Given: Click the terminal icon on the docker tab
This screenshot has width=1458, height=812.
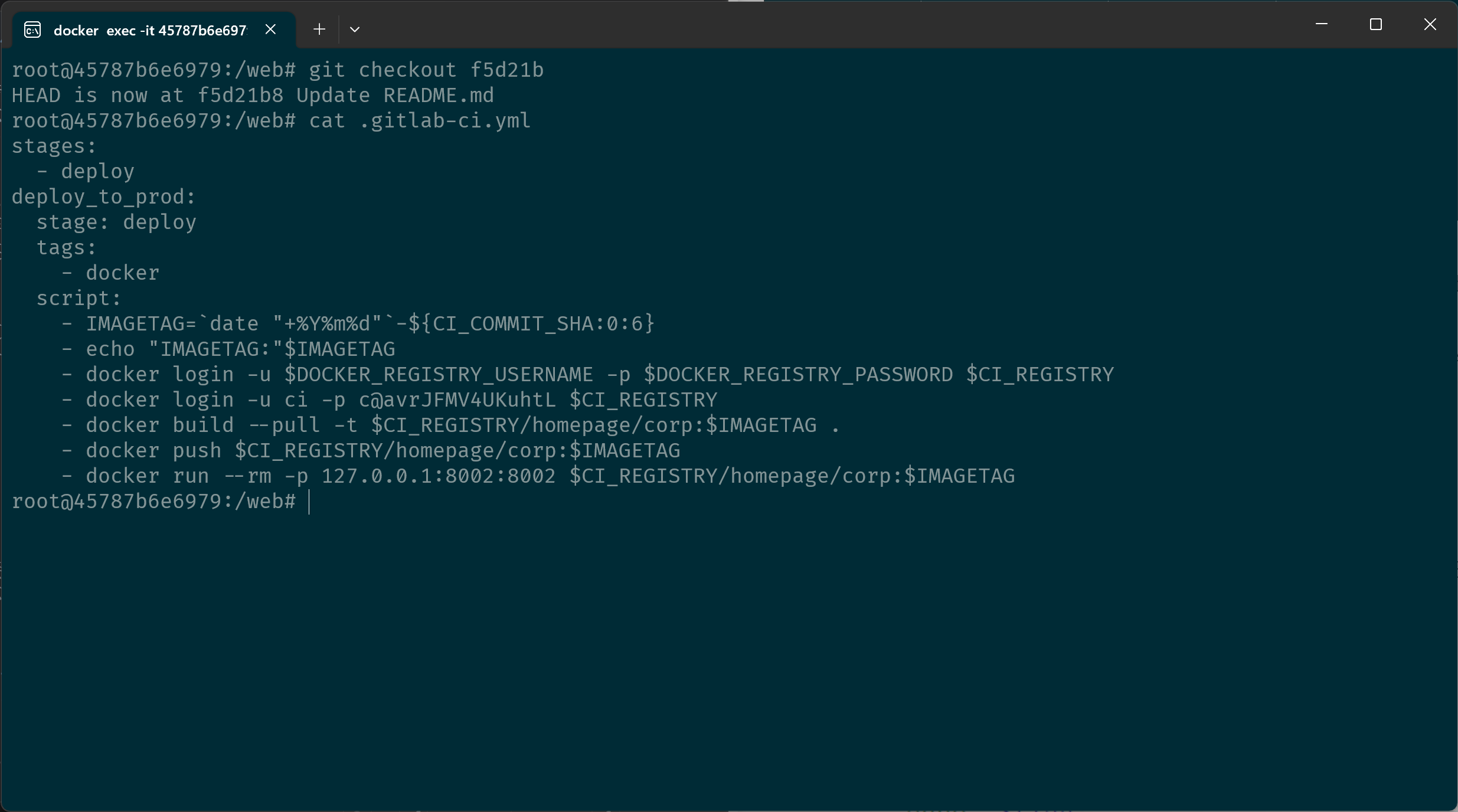Looking at the screenshot, I should click(x=32, y=30).
